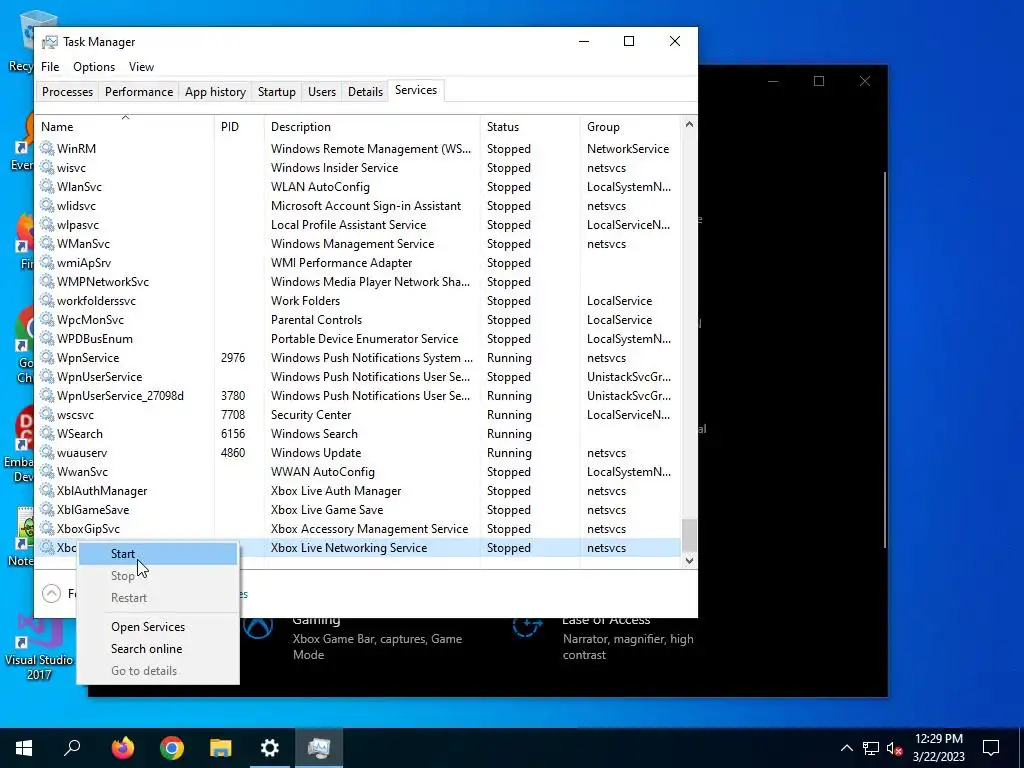Click Xbox Live Networking Service description

349,547
